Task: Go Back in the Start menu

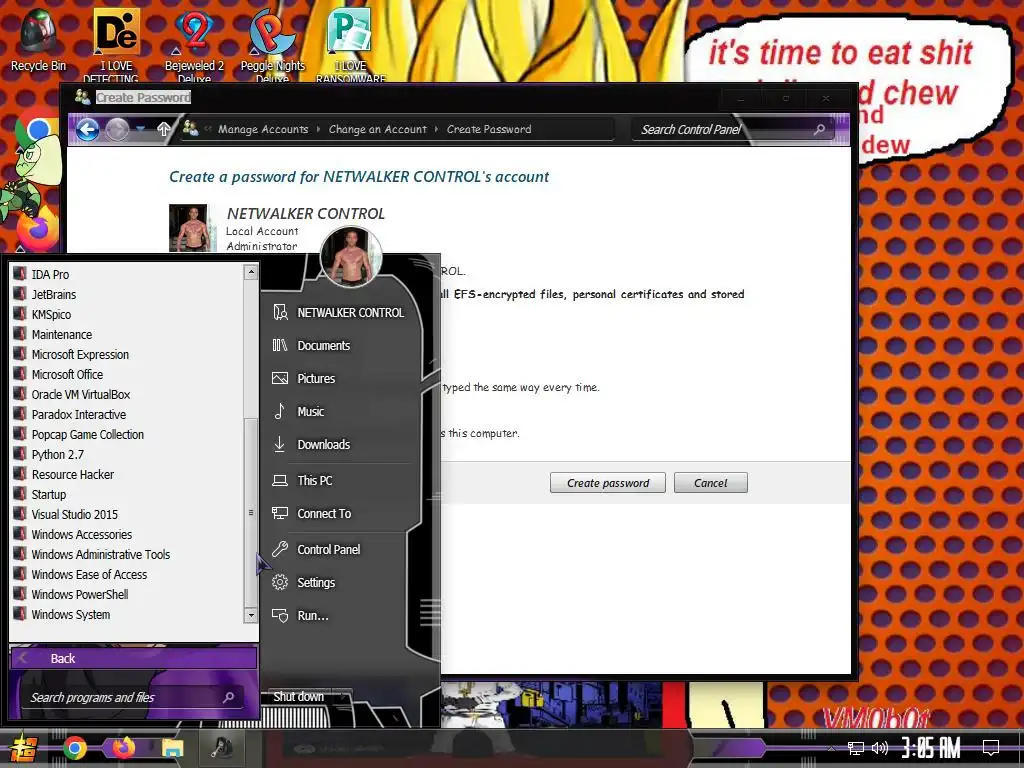Action: pyautogui.click(x=134, y=658)
